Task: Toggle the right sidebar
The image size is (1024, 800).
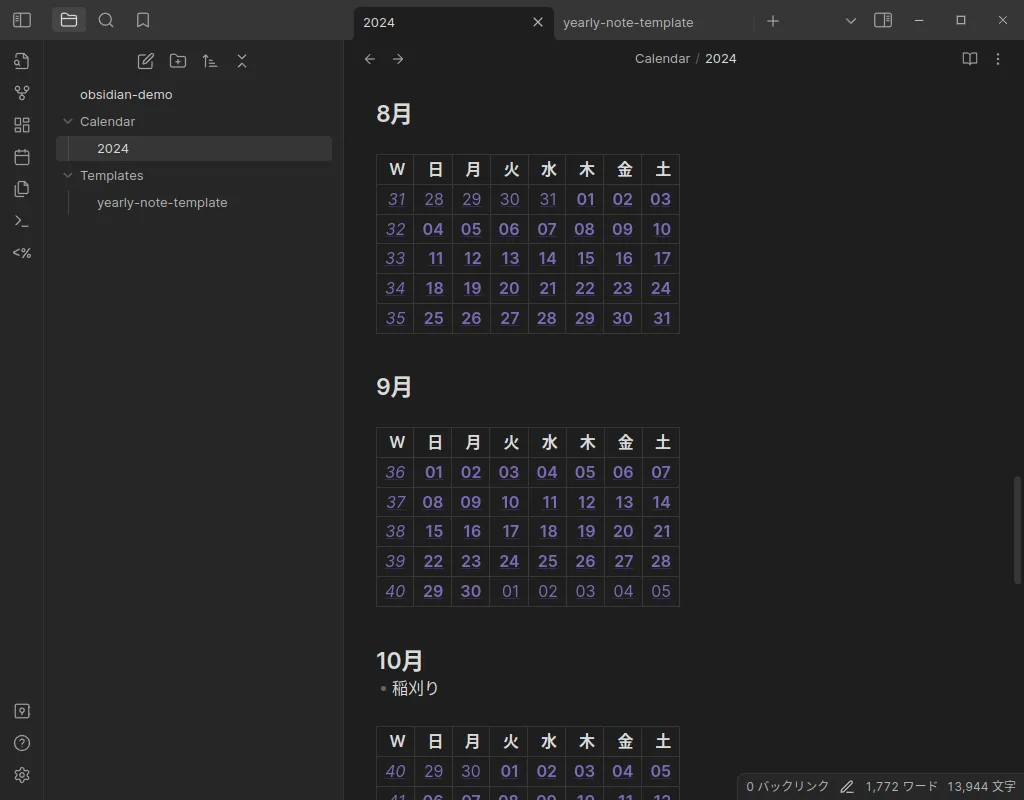Action: tap(883, 20)
